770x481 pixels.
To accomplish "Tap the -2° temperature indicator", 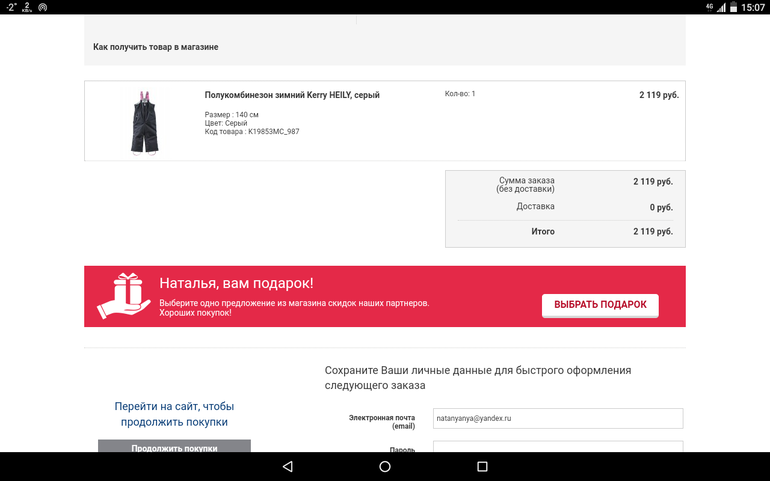I will (x=9, y=7).
